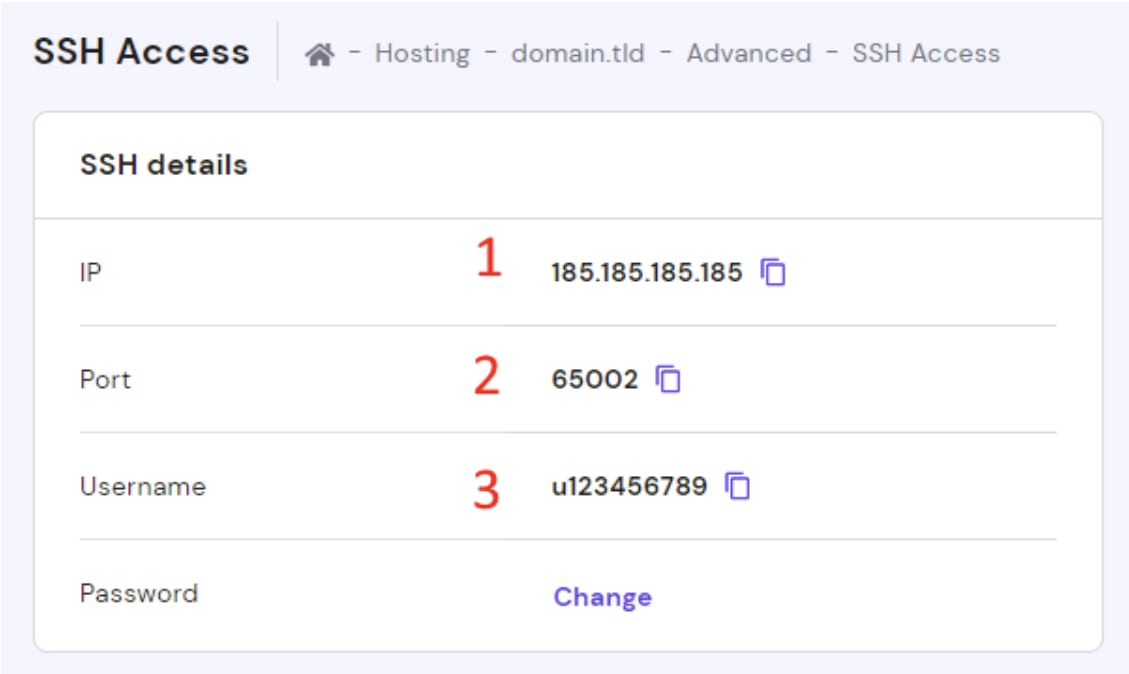Click the port value 65002
The height and width of the screenshot is (674, 1129).
tap(594, 380)
